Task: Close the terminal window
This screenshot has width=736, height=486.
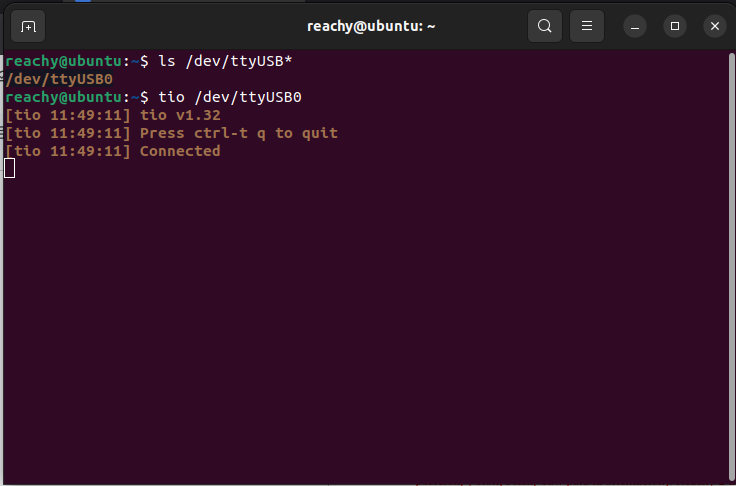Action: 713,25
